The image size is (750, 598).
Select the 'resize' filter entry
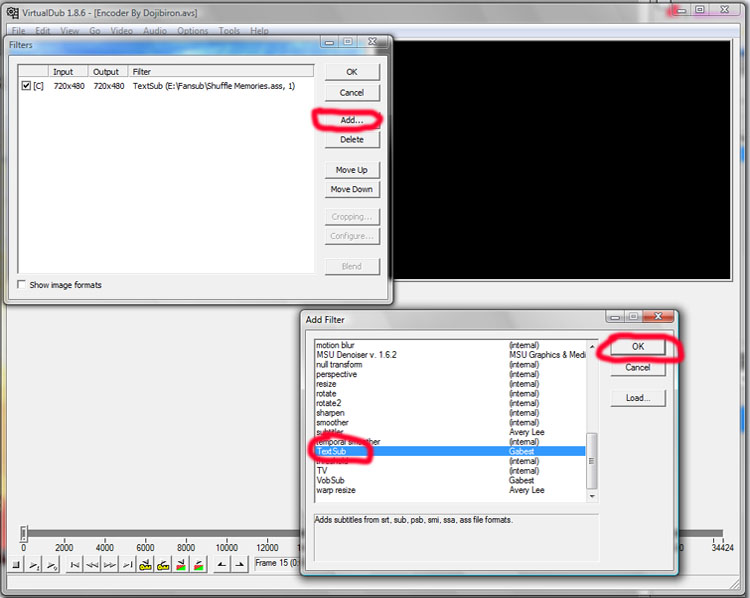pos(450,384)
